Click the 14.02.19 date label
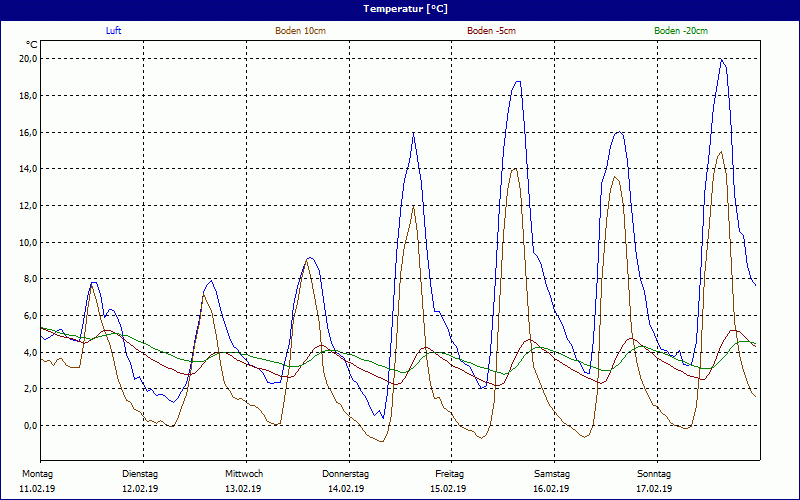This screenshot has height=500, width=800. tap(346, 489)
